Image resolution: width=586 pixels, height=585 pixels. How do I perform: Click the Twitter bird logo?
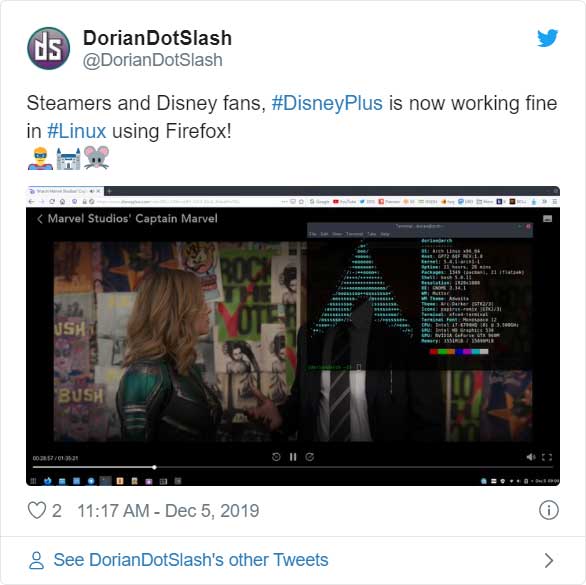pyautogui.click(x=548, y=38)
